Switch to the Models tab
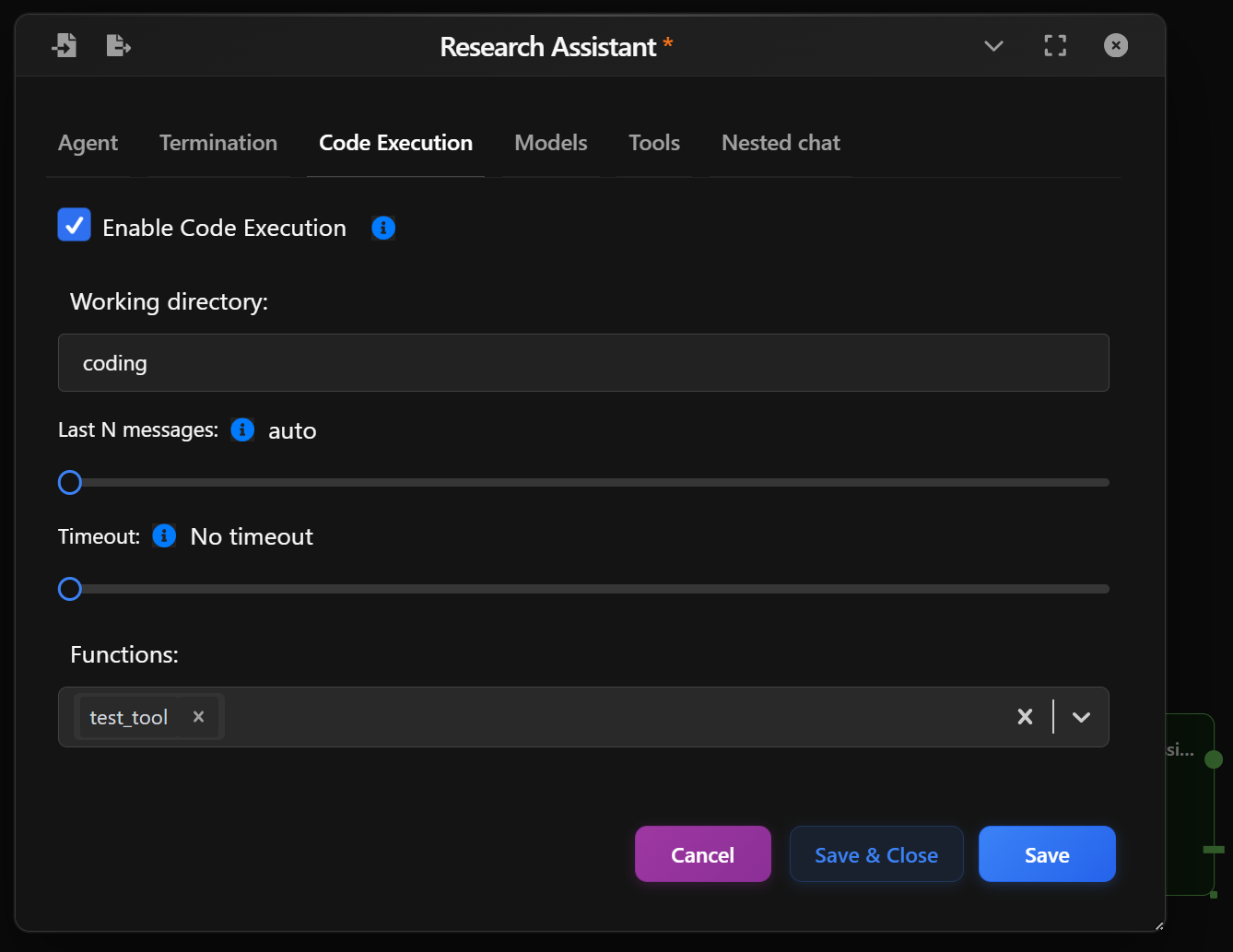The width and height of the screenshot is (1233, 952). 550,143
